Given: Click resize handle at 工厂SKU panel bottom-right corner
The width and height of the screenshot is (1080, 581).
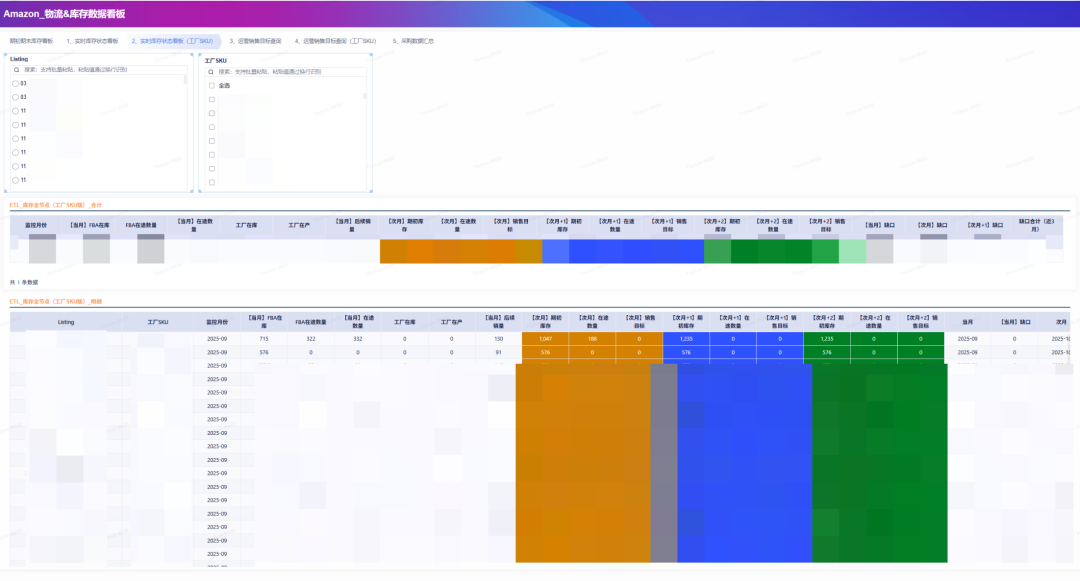Looking at the screenshot, I should [370, 190].
